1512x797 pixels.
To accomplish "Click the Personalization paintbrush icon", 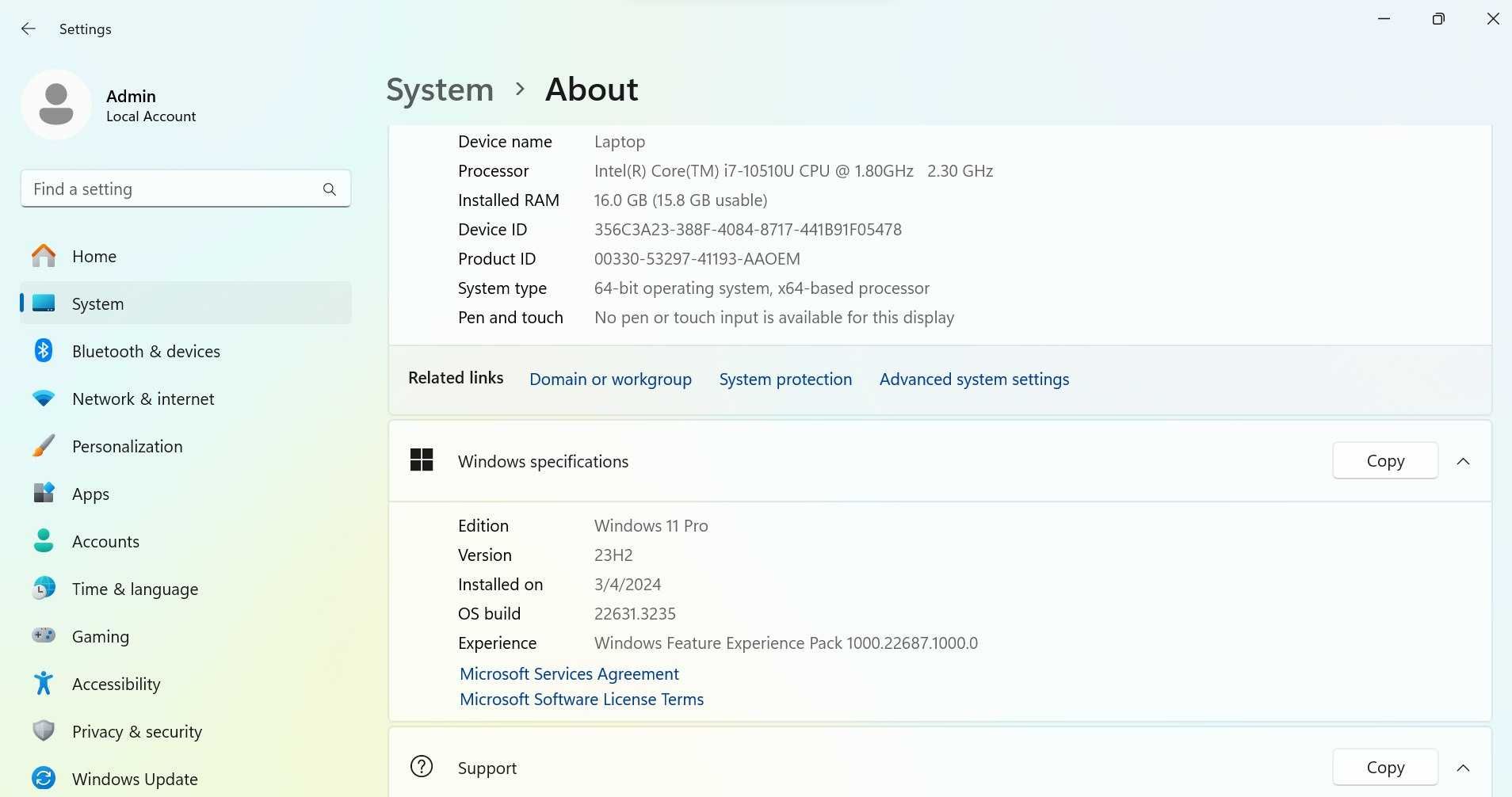I will 44,446.
